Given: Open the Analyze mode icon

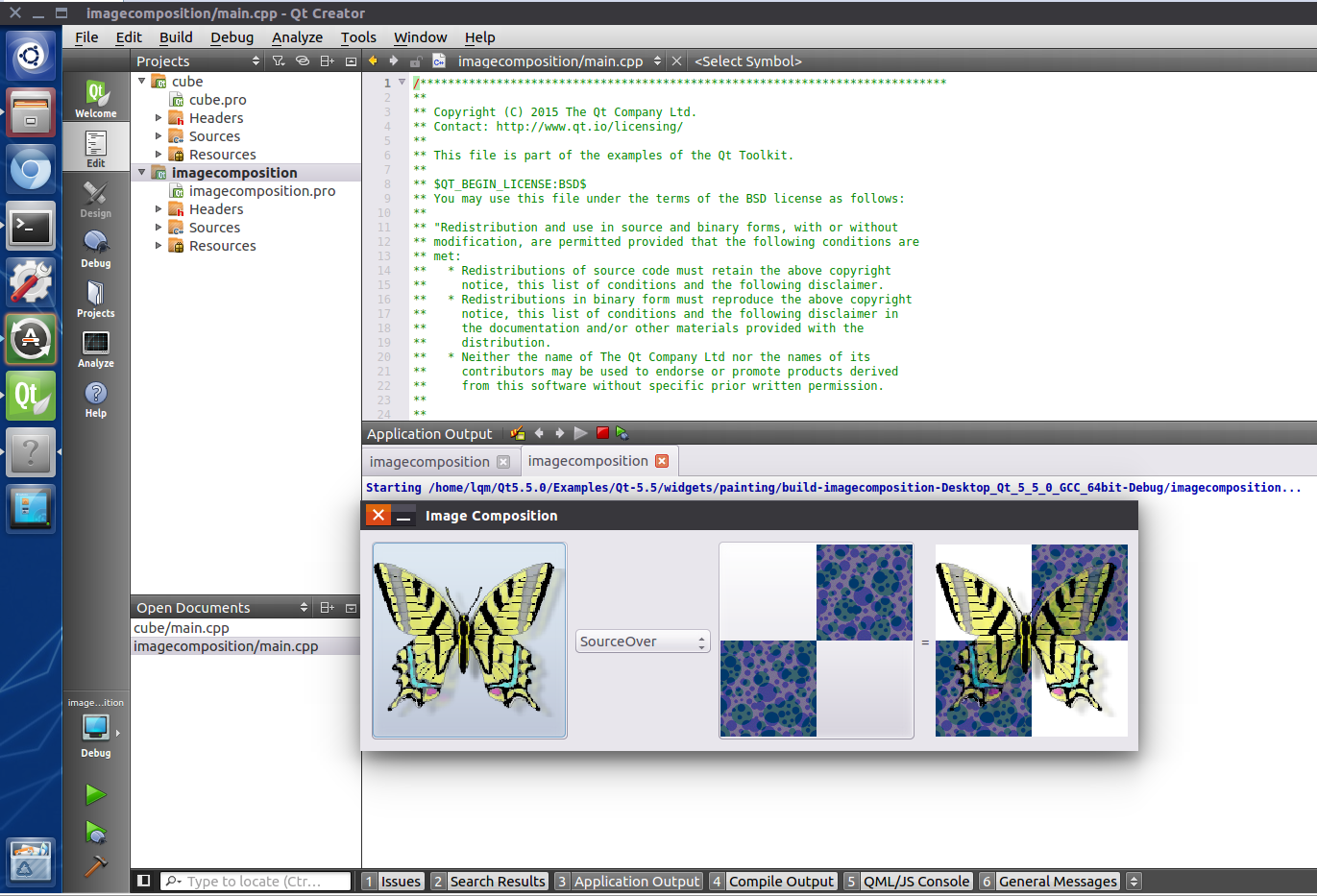Looking at the screenshot, I should point(95,349).
